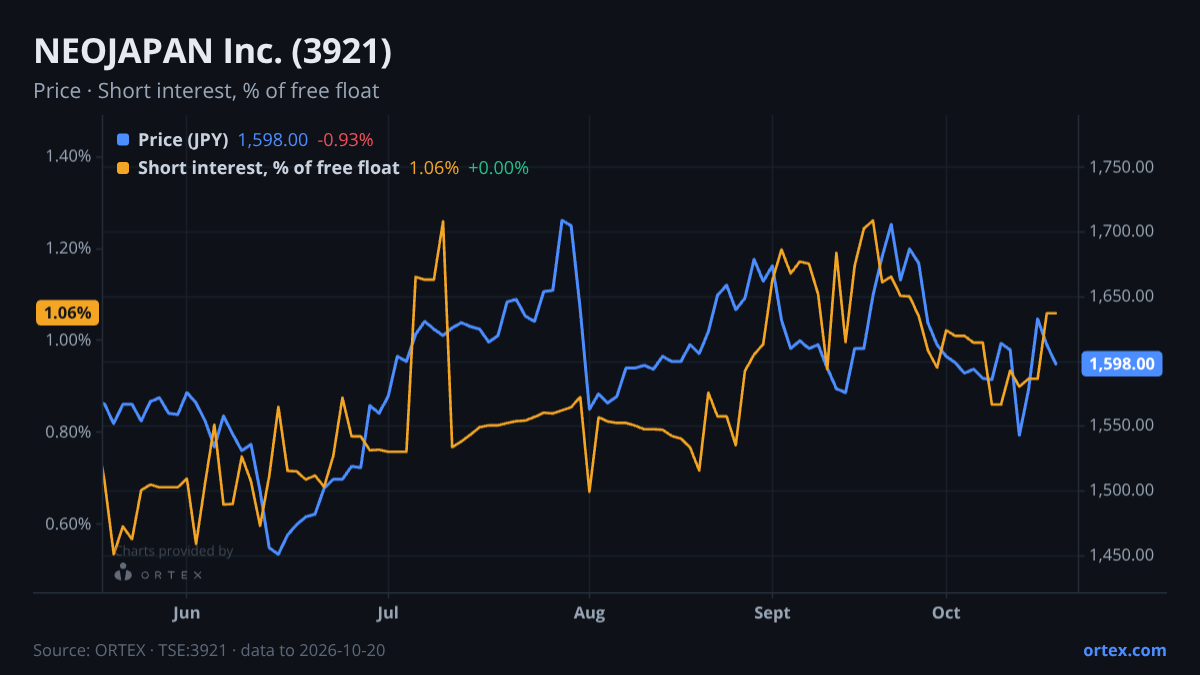Click the 0.60% left axis label
The height and width of the screenshot is (675, 1200).
(67, 524)
